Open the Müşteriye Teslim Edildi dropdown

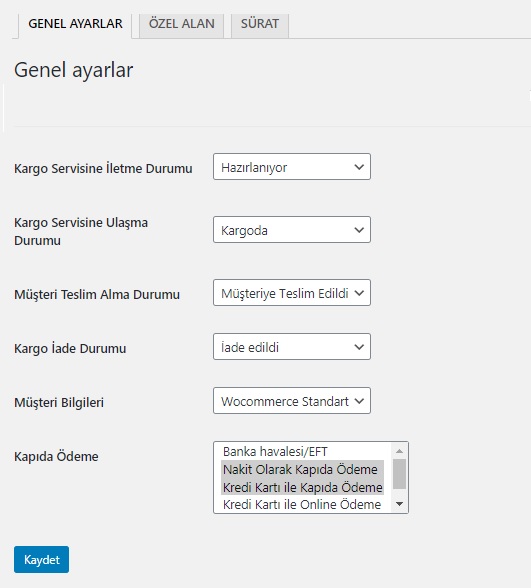pos(292,292)
